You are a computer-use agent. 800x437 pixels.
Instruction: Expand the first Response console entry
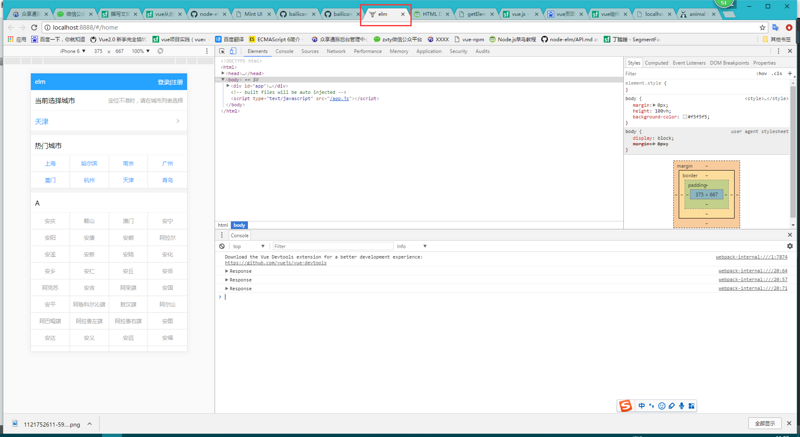pyautogui.click(x=227, y=271)
